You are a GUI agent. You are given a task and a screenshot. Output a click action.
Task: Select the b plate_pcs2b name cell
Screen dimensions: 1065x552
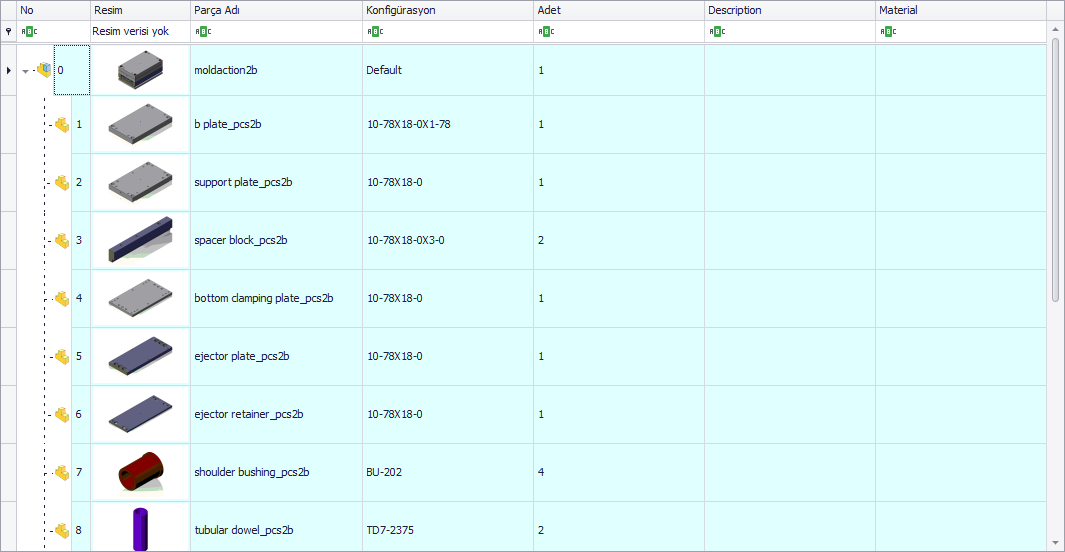tap(276, 124)
